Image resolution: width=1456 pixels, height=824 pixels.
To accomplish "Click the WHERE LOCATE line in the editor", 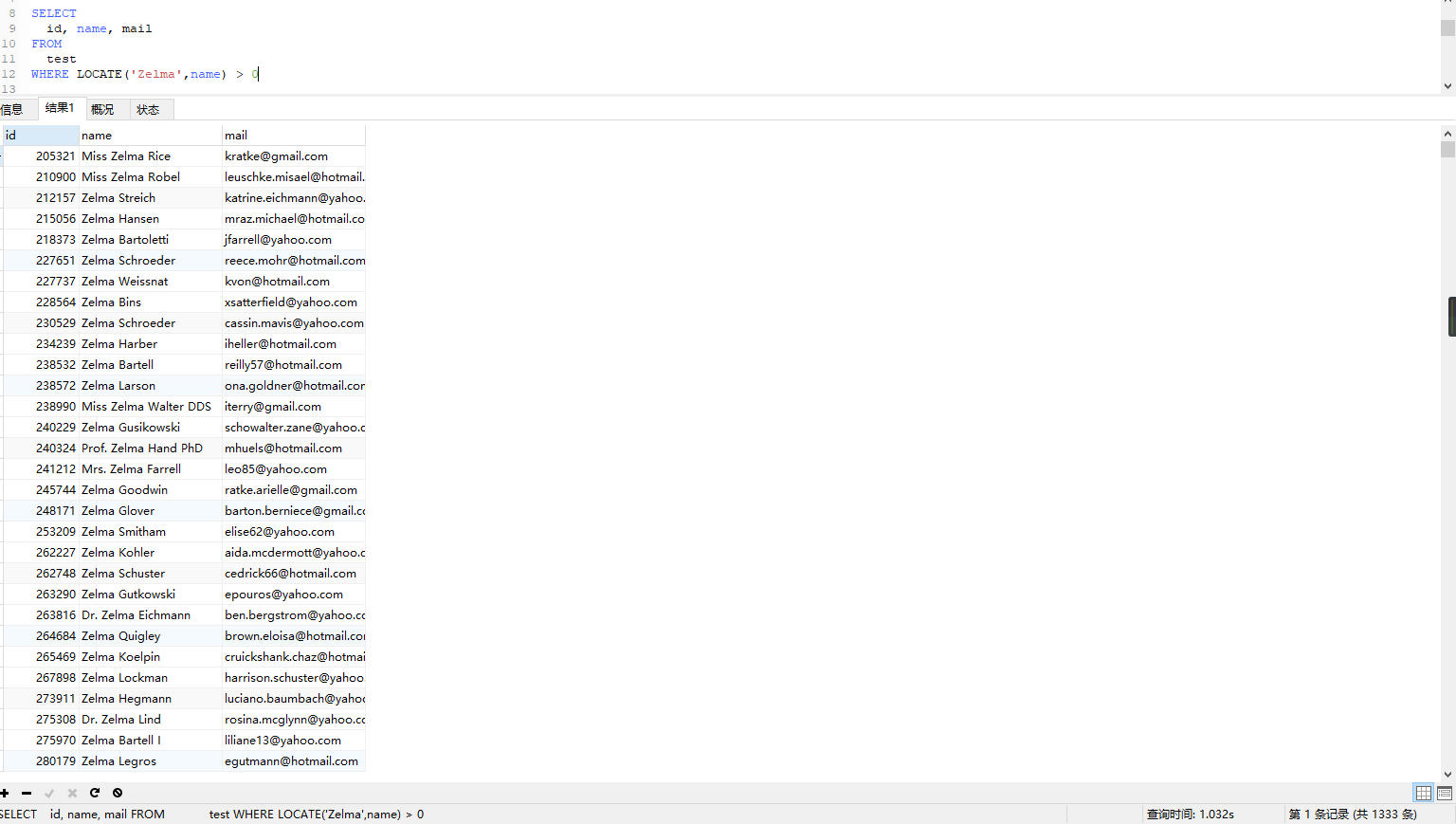I will [145, 74].
